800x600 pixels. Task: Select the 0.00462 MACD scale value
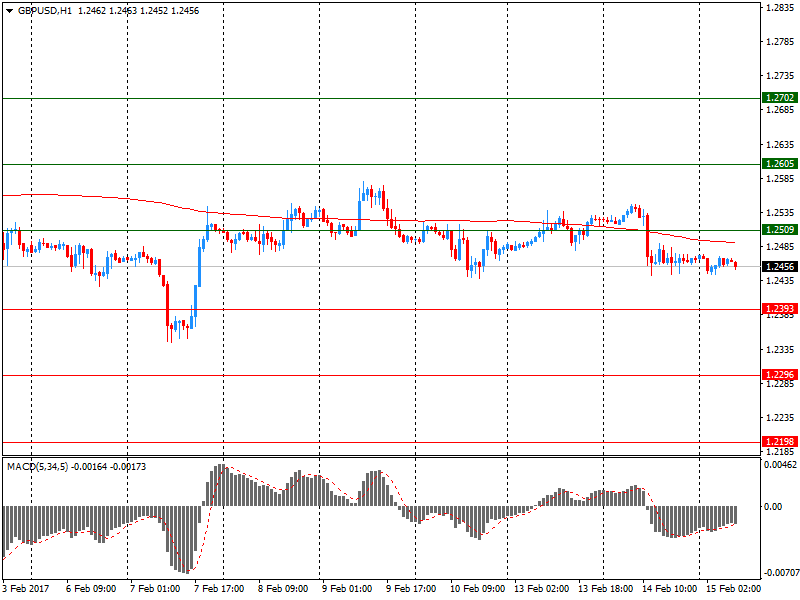tap(780, 465)
